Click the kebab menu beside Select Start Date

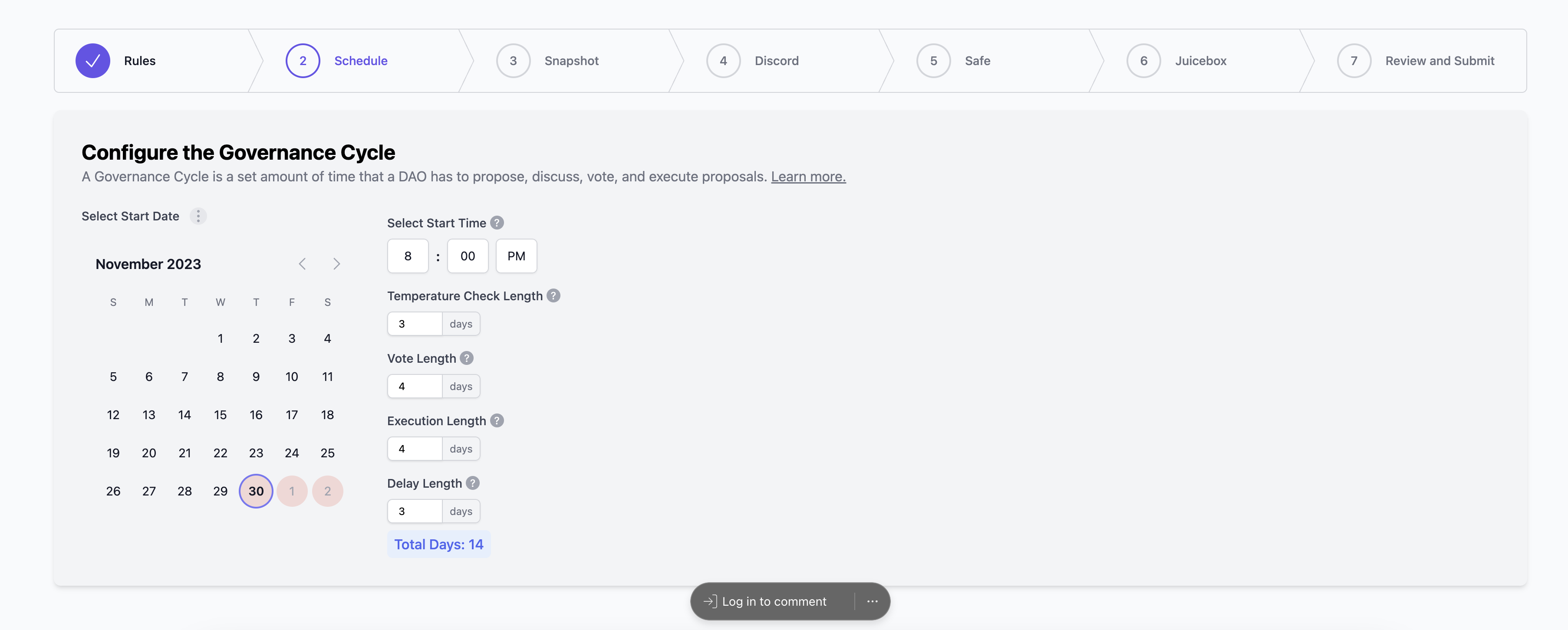[x=198, y=216]
